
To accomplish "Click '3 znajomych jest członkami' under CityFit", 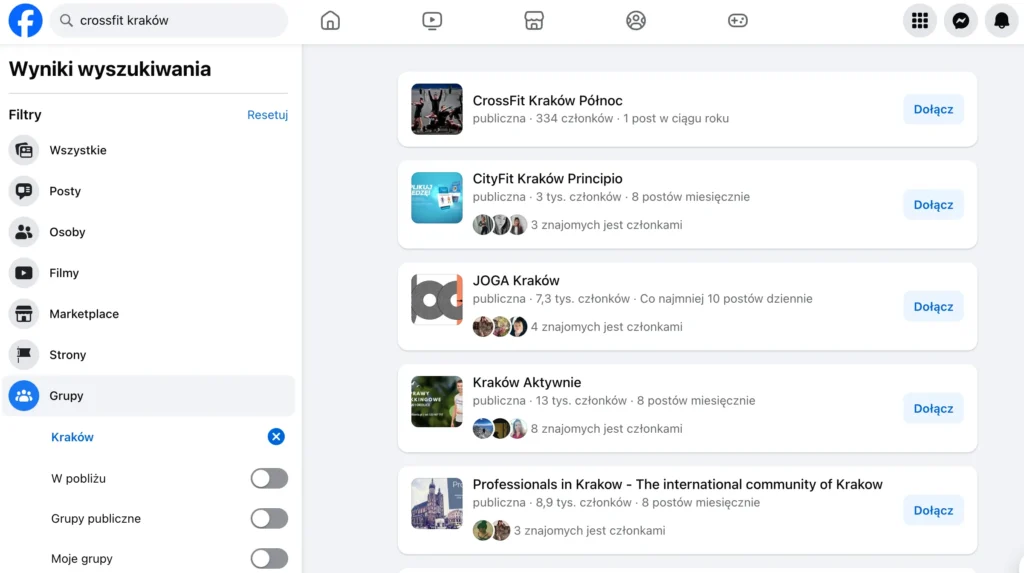I will [x=606, y=225].
